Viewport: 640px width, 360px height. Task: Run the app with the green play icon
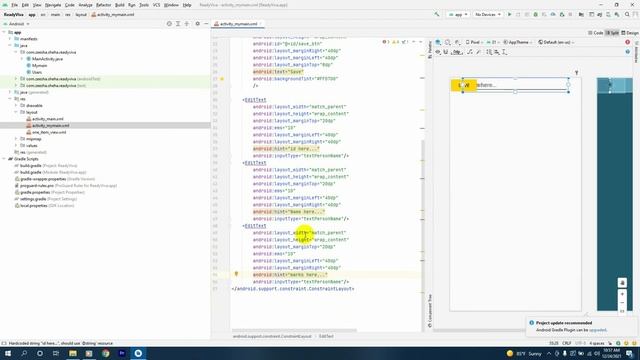[509, 14]
